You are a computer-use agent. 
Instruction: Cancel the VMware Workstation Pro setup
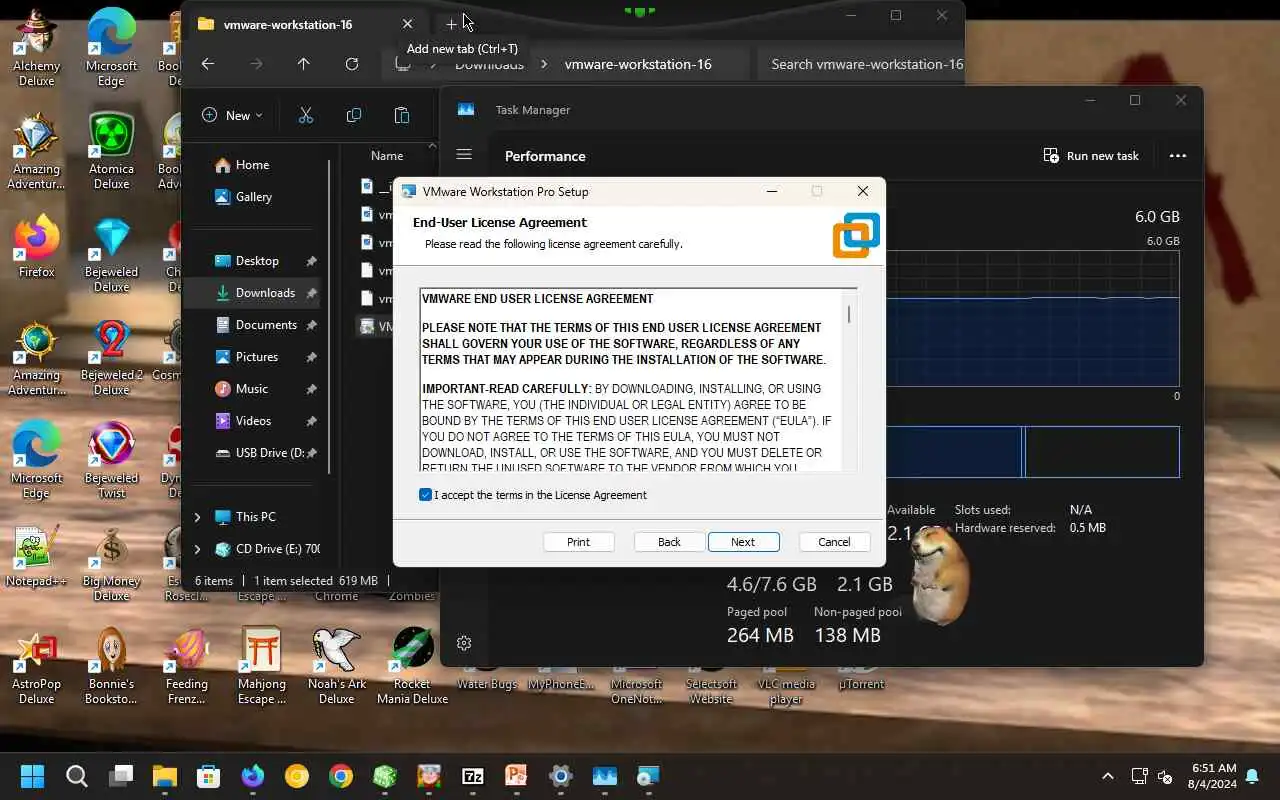click(x=834, y=542)
